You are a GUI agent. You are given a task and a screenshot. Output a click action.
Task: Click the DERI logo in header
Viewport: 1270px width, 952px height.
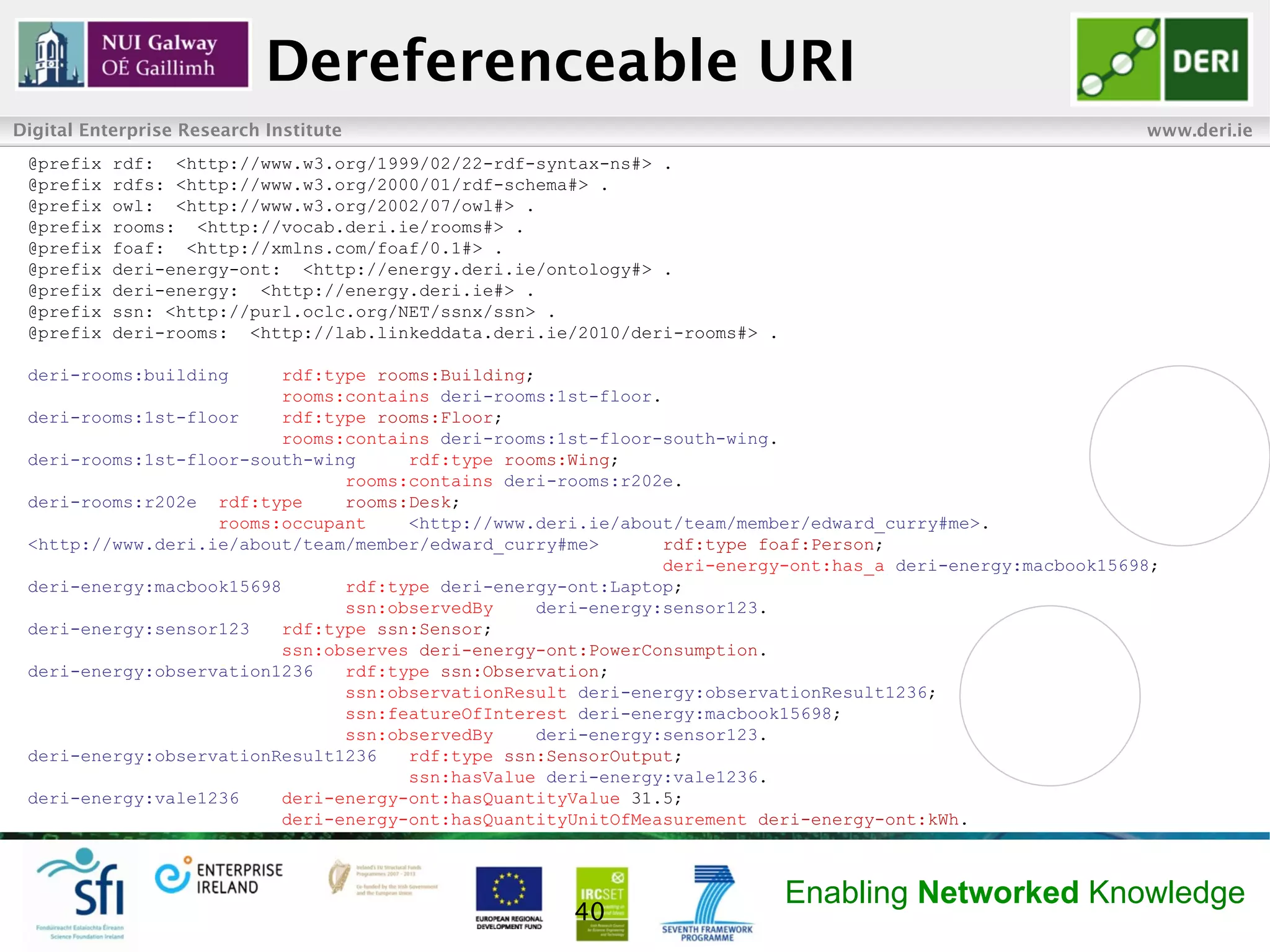point(1161,59)
